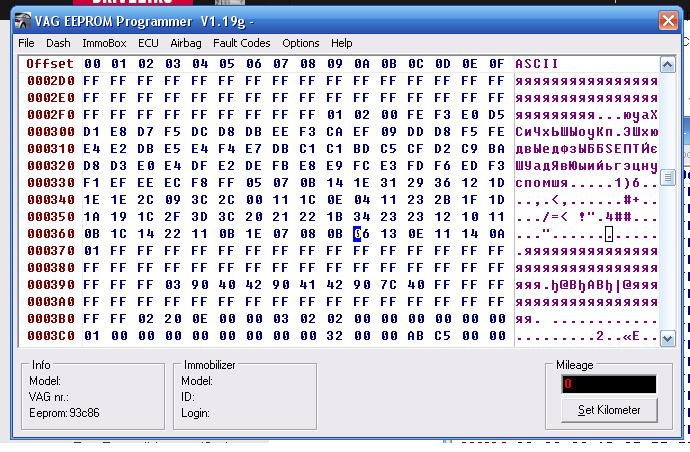
Task: Click the VAG EEPROM Programmer title bar icon
Action: click(22, 21)
